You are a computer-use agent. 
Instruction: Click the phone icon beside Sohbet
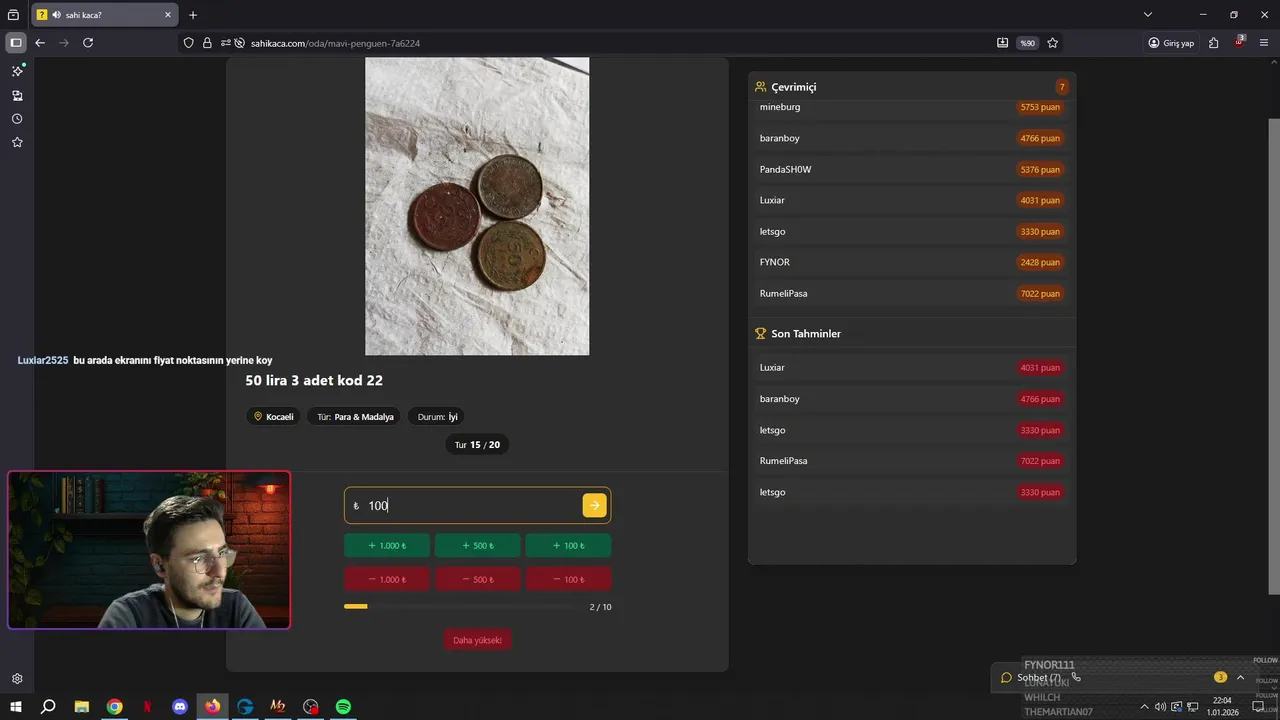tap(1076, 678)
